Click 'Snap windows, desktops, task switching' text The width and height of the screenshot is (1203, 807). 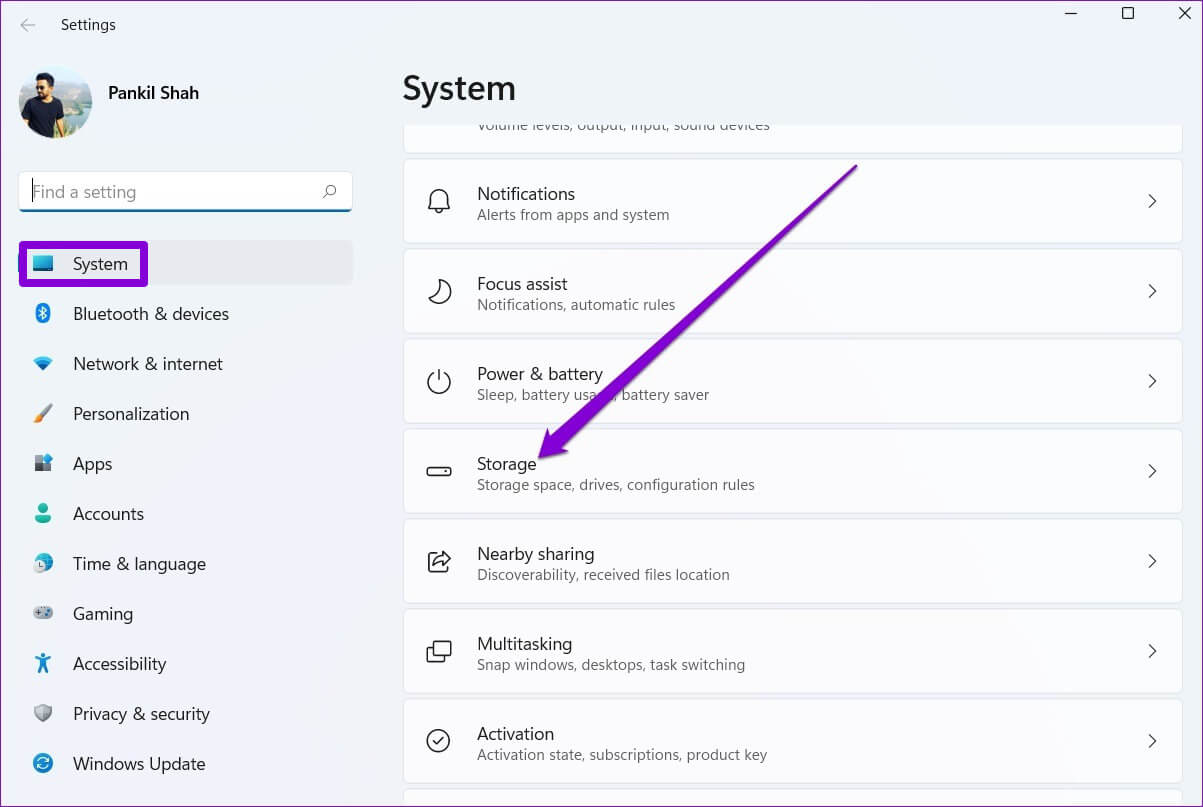click(611, 665)
